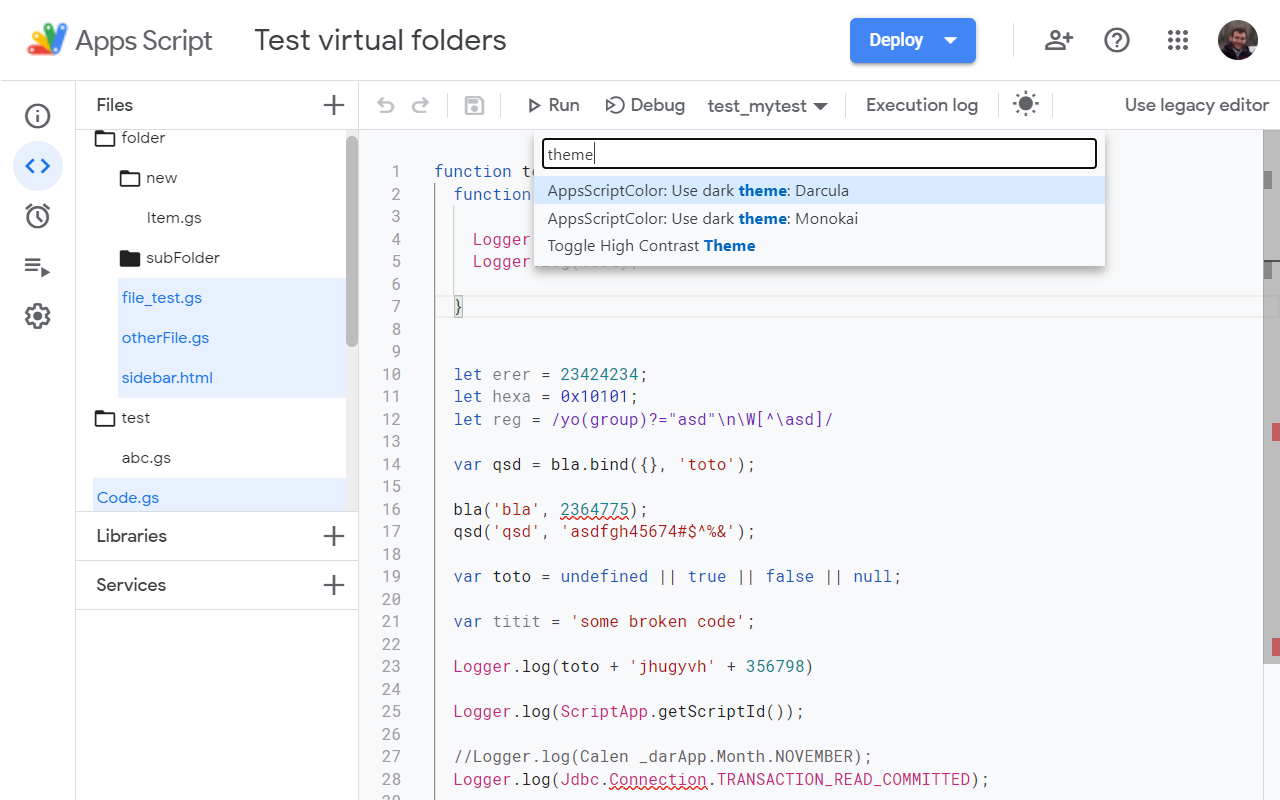The width and height of the screenshot is (1280, 800).
Task: Click inside the theme search input
Action: 818,153
